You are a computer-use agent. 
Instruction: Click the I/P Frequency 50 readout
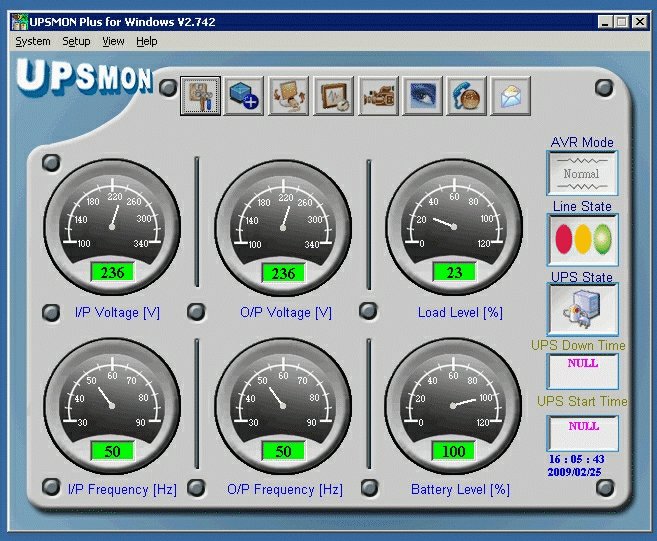pyautogui.click(x=112, y=451)
